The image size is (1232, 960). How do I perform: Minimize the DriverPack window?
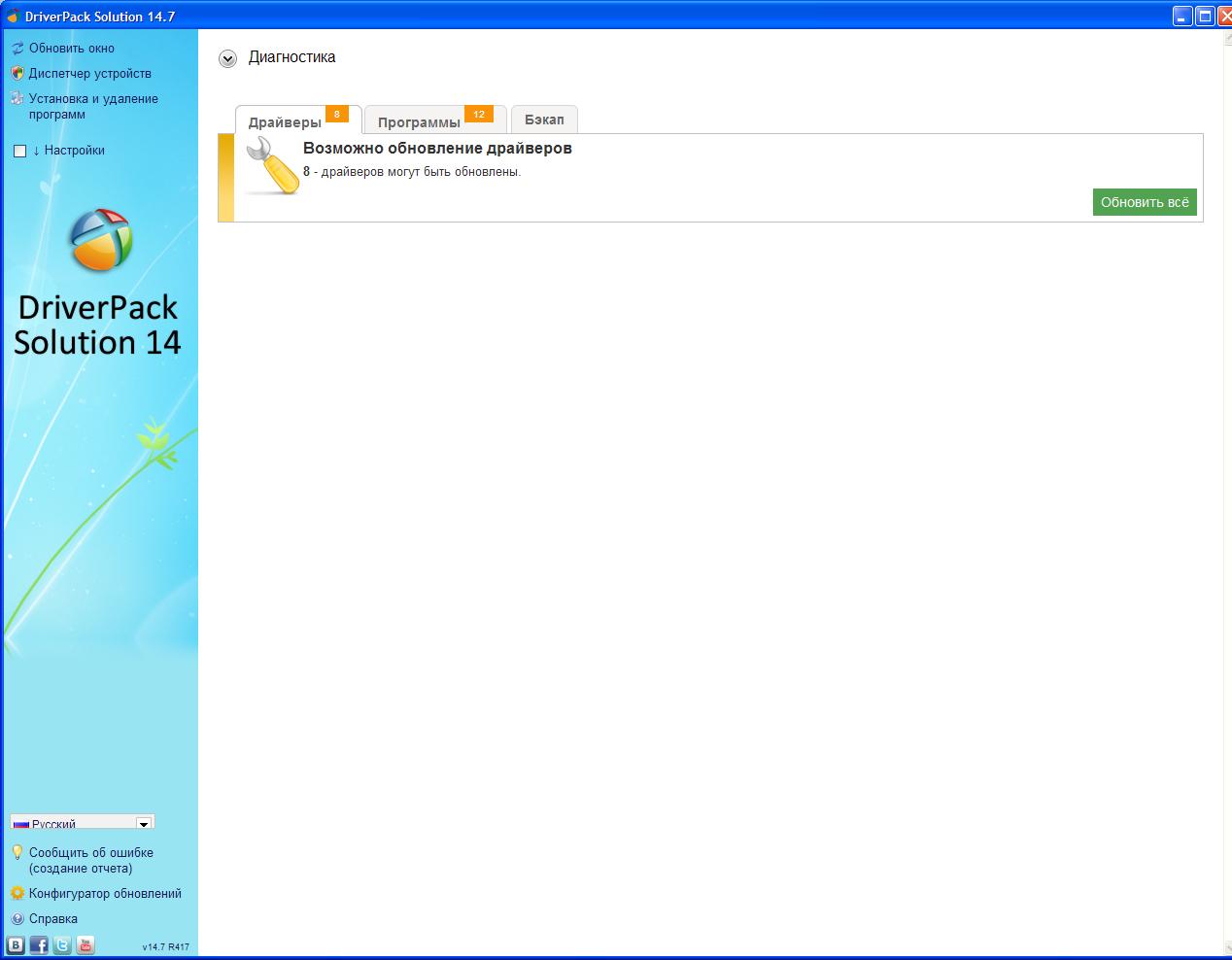tap(1182, 16)
